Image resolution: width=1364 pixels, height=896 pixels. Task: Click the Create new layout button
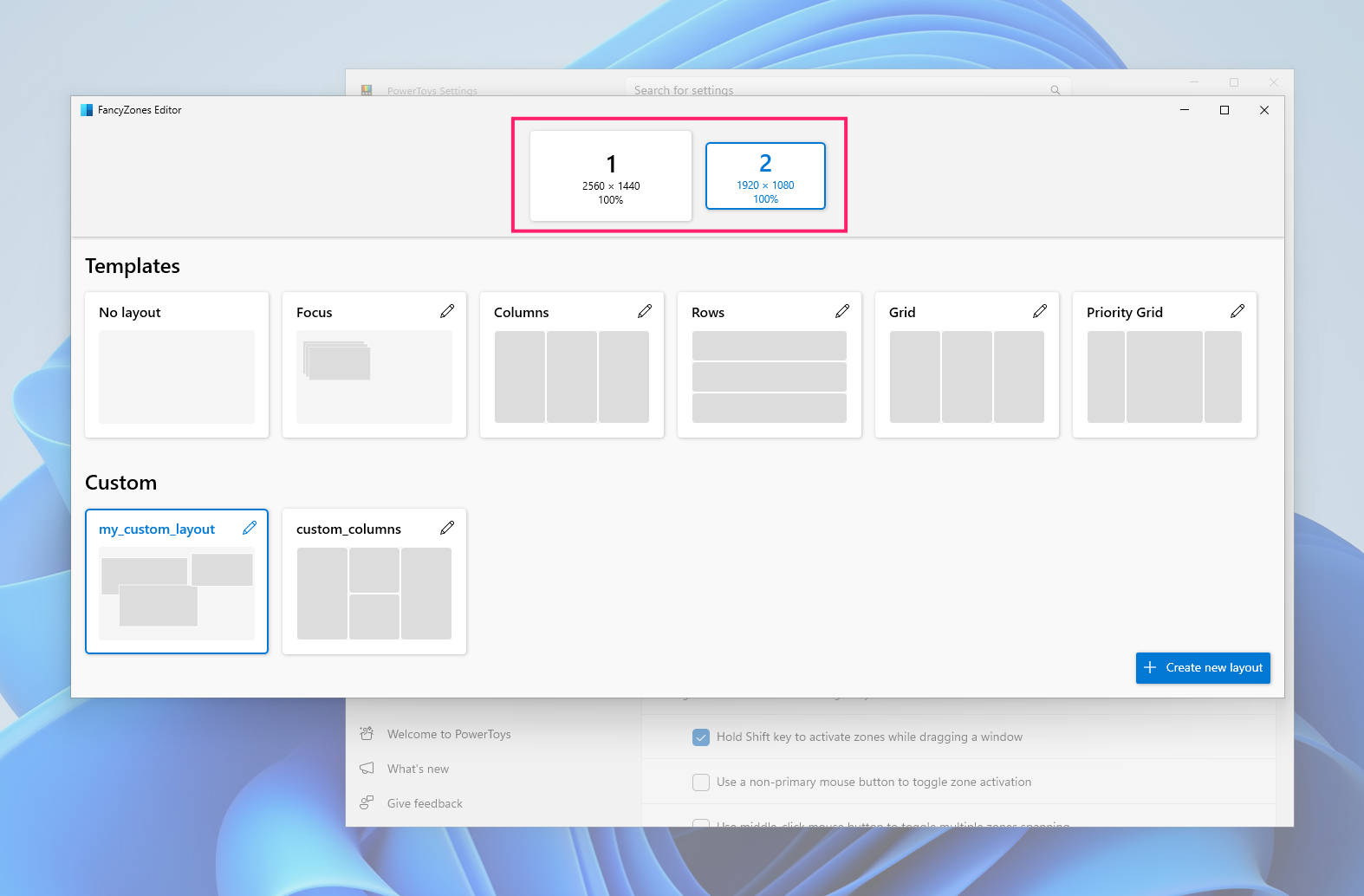click(x=1203, y=668)
